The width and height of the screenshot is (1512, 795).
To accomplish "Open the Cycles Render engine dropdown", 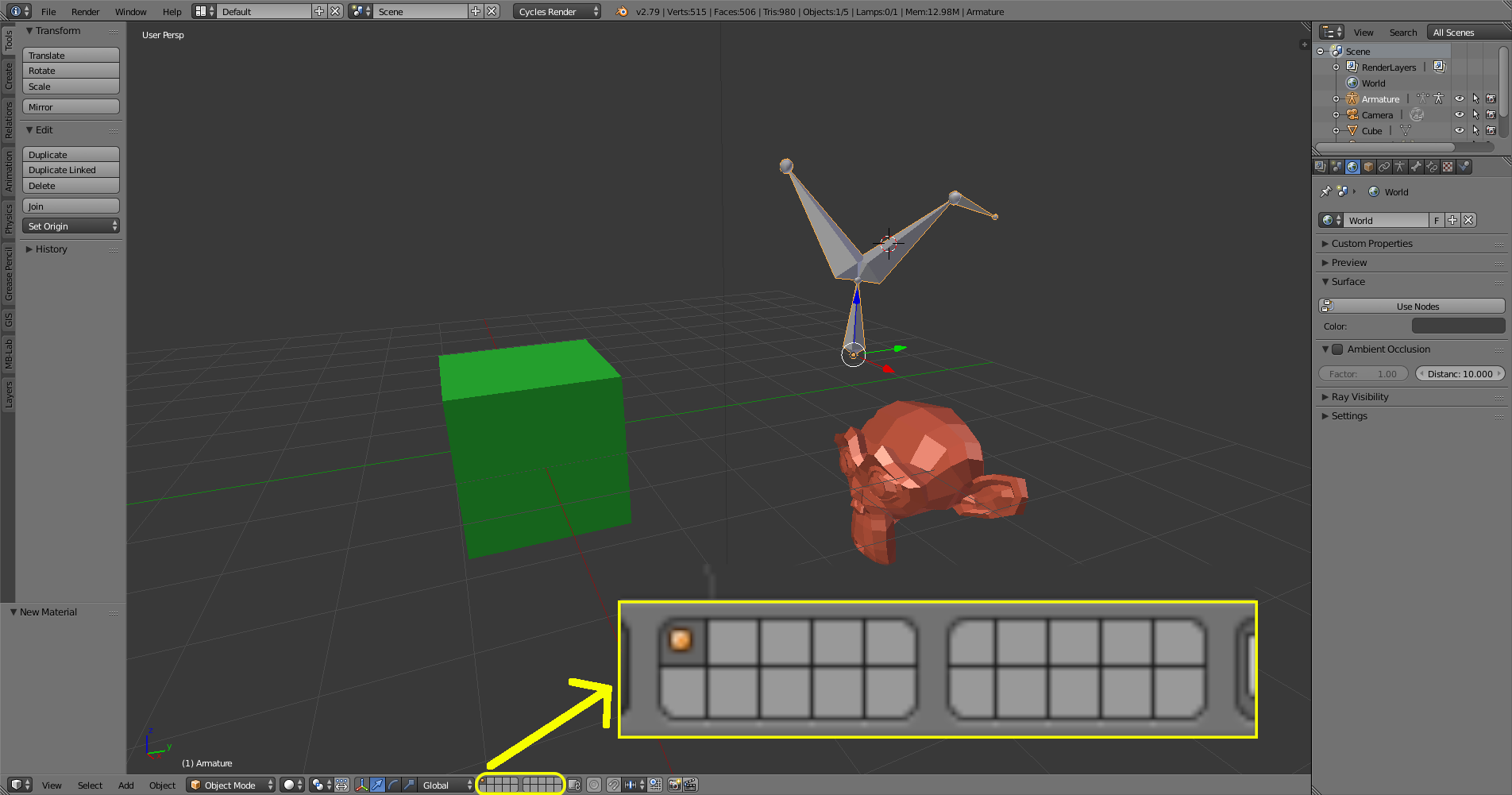I will coord(556,11).
